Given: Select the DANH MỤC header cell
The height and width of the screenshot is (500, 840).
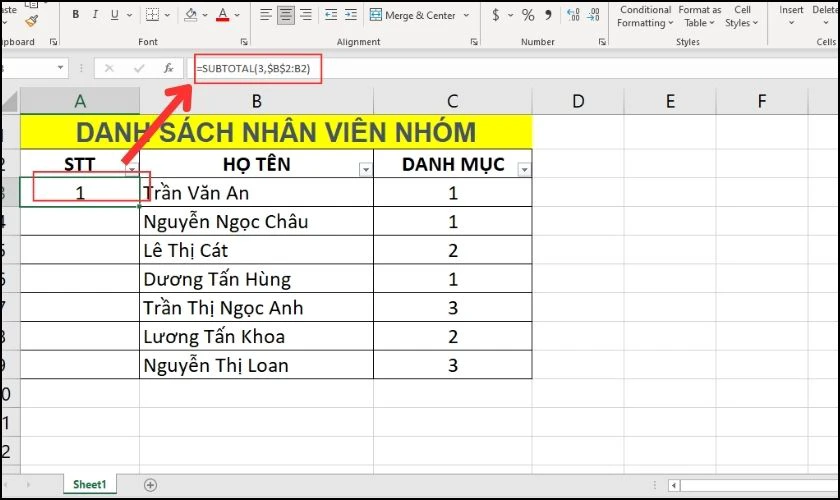Looking at the screenshot, I should (x=453, y=164).
